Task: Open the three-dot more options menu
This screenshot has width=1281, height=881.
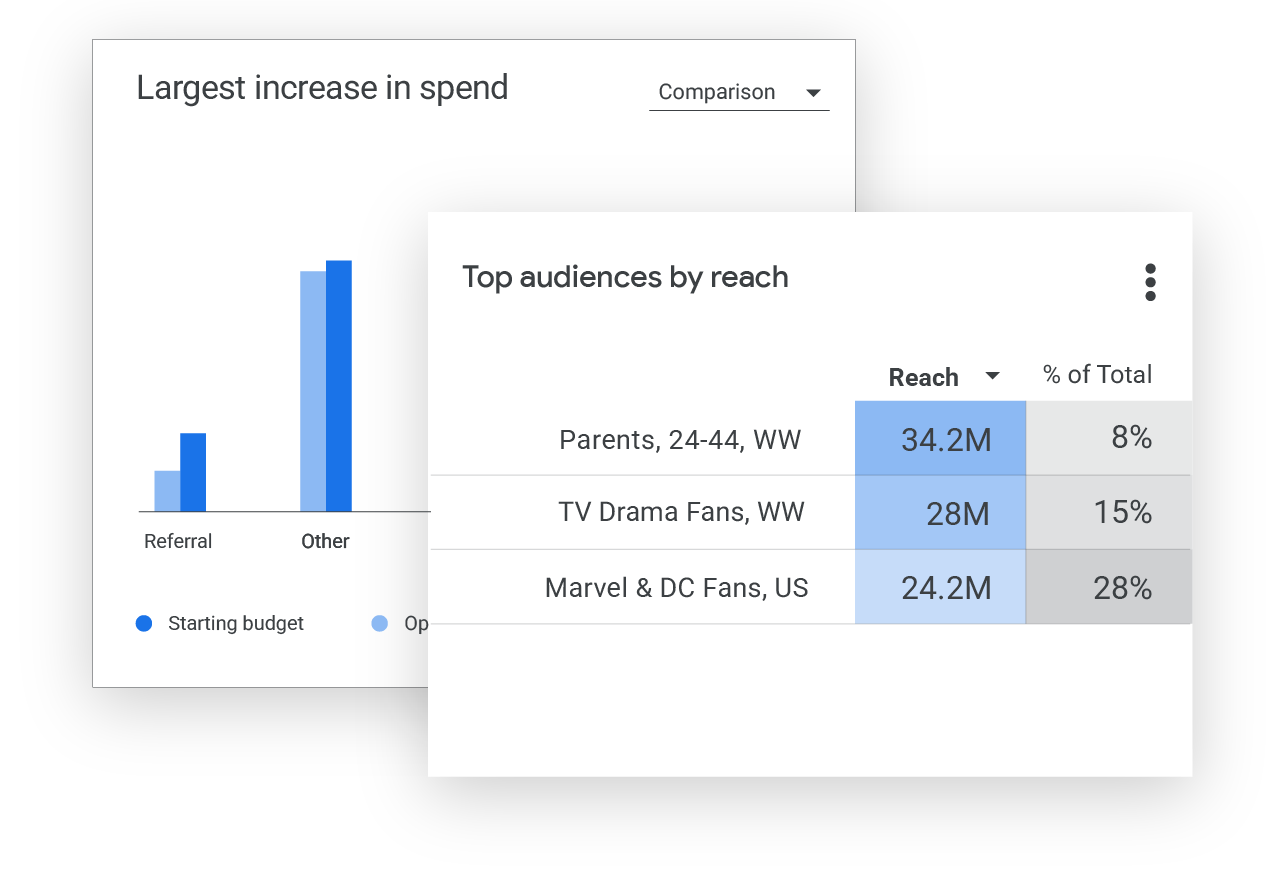Action: (x=1150, y=282)
